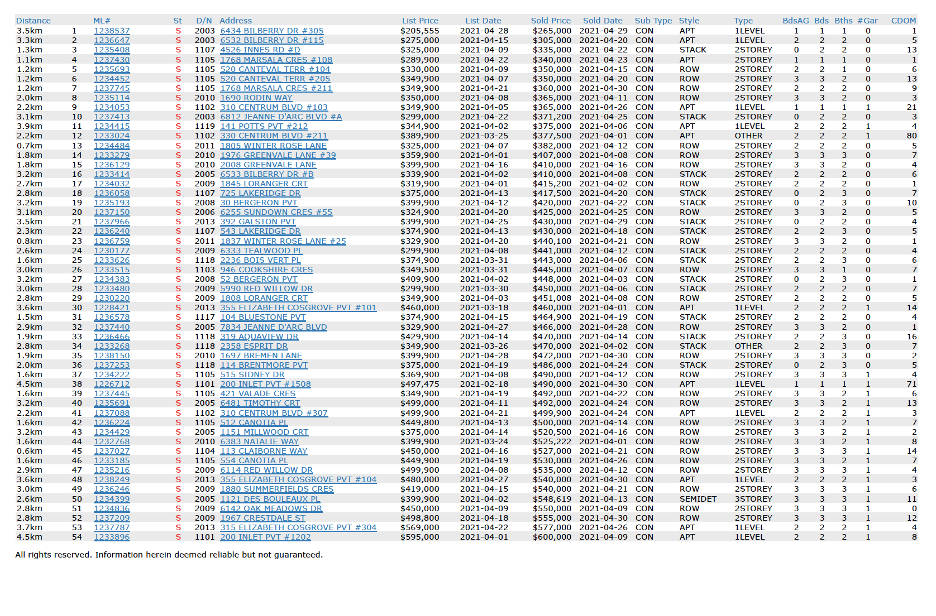Open the 200 INLET PVT #1508 listing

pyautogui.click(x=259, y=383)
